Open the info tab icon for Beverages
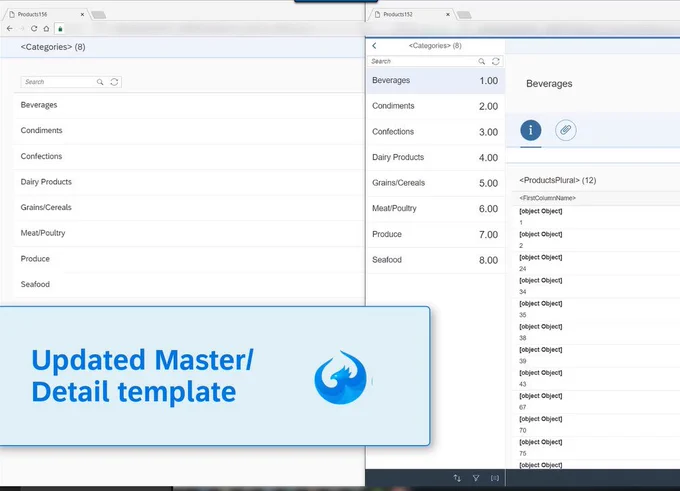Image resolution: width=680 pixels, height=491 pixels. pos(531,130)
